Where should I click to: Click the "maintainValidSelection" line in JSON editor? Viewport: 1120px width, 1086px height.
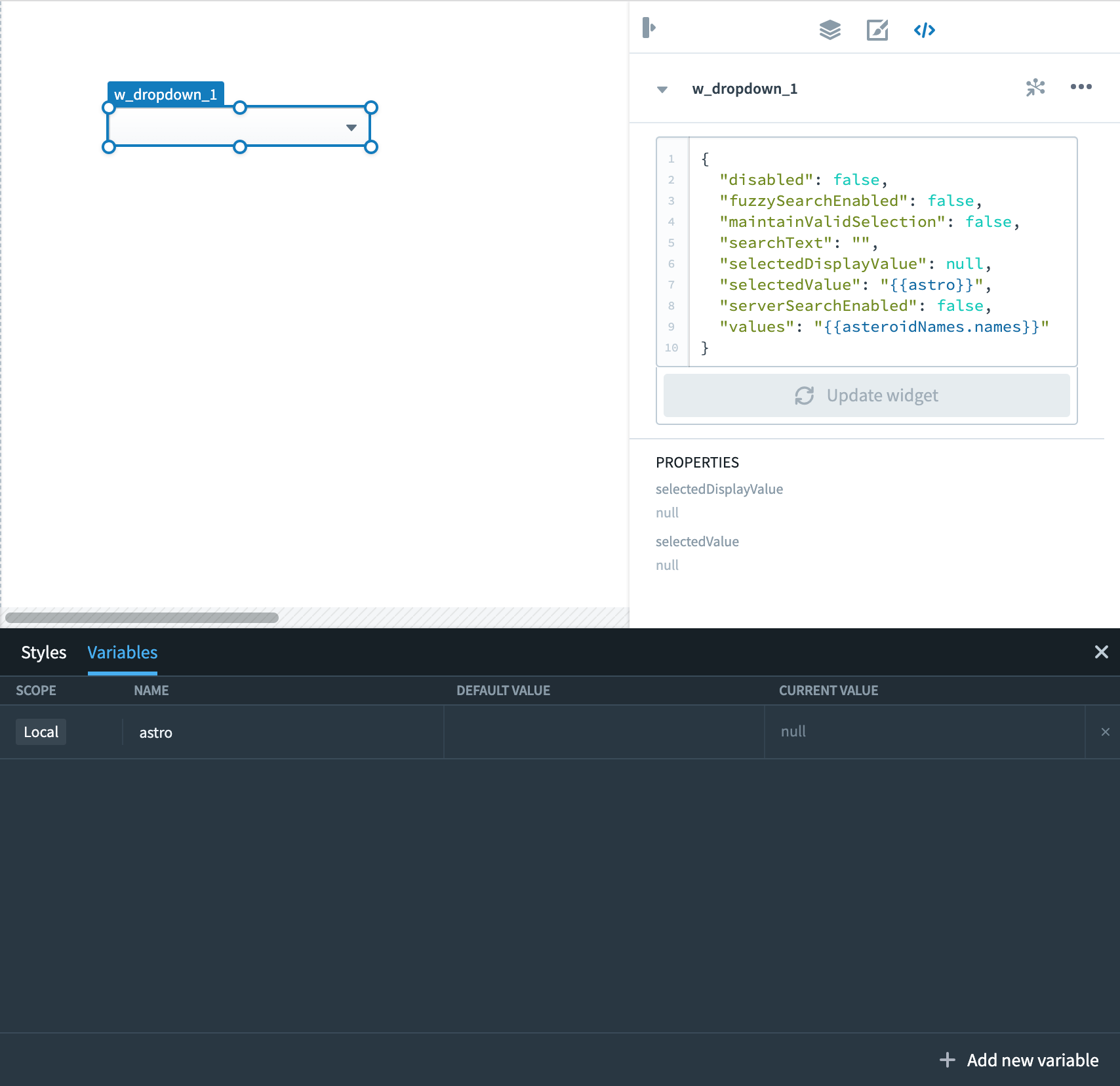(870, 222)
